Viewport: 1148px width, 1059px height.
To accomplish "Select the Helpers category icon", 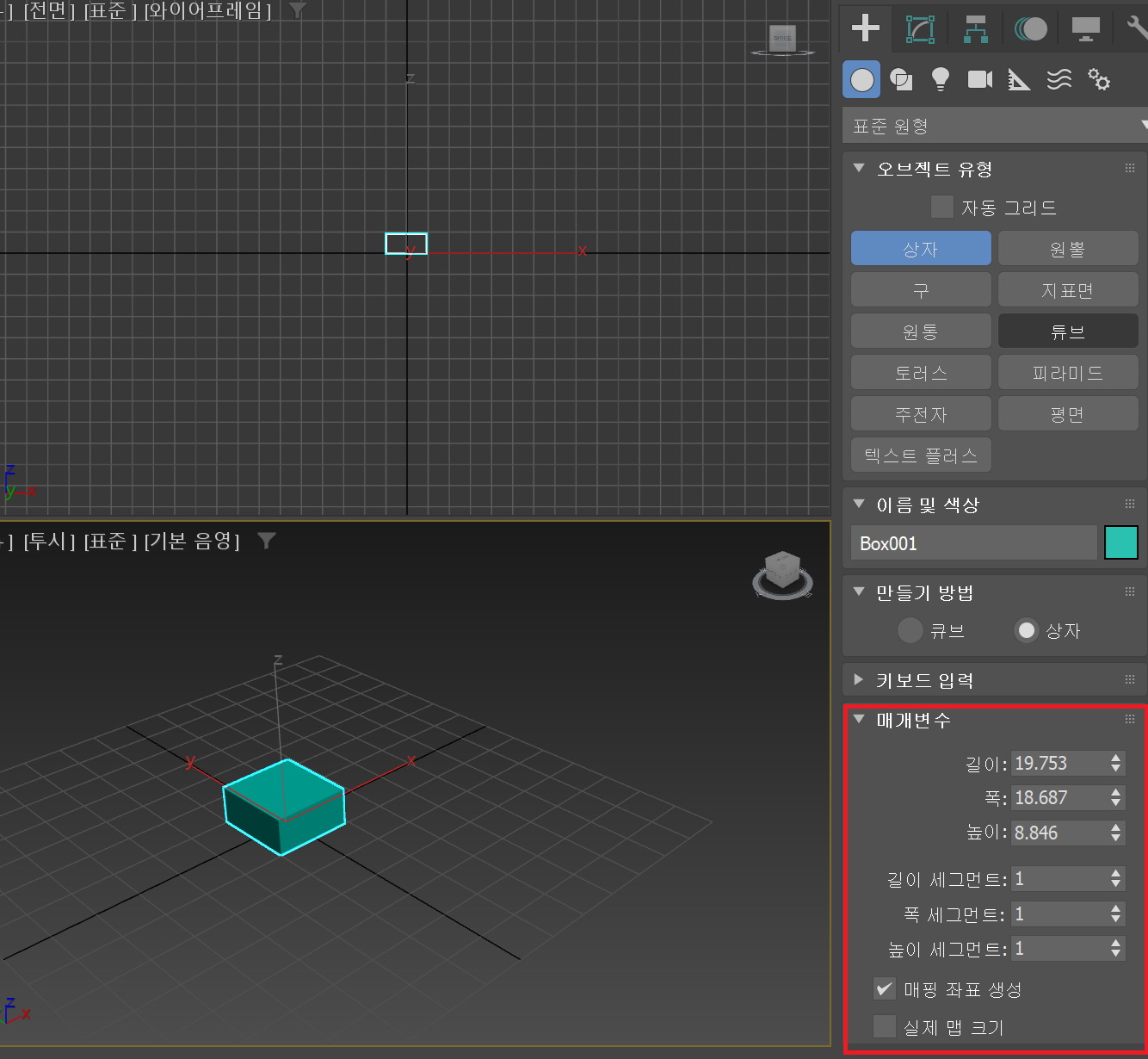I will pos(1019,80).
